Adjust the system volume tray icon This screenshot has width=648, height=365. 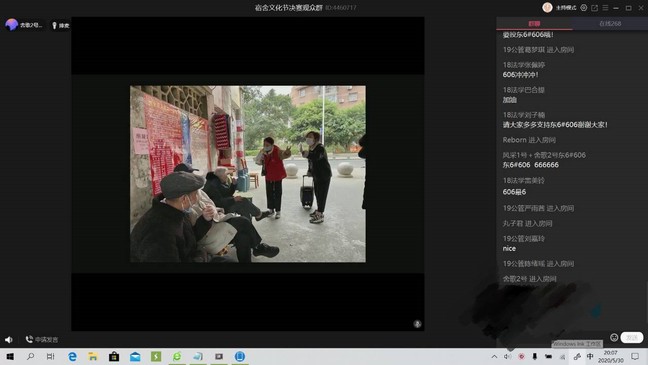(x=507, y=356)
